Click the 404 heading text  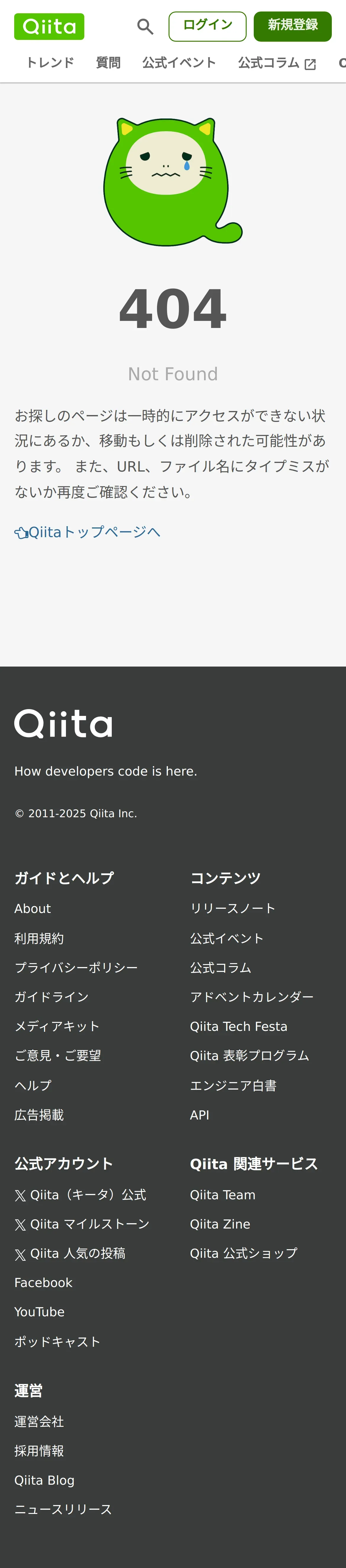pyautogui.click(x=173, y=309)
